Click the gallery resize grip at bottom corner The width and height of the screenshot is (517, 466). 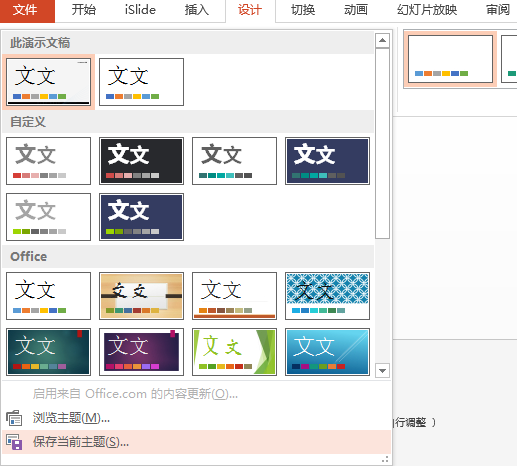[x=385, y=459]
